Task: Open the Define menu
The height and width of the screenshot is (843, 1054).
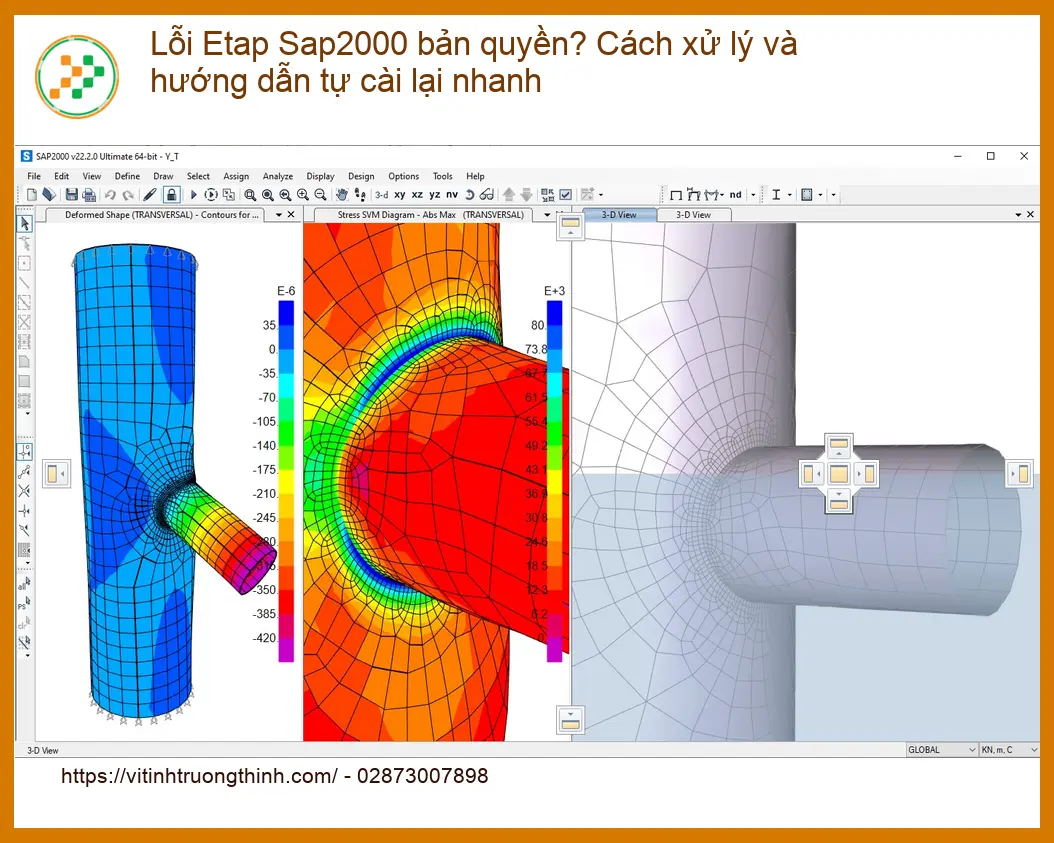Action: (127, 176)
